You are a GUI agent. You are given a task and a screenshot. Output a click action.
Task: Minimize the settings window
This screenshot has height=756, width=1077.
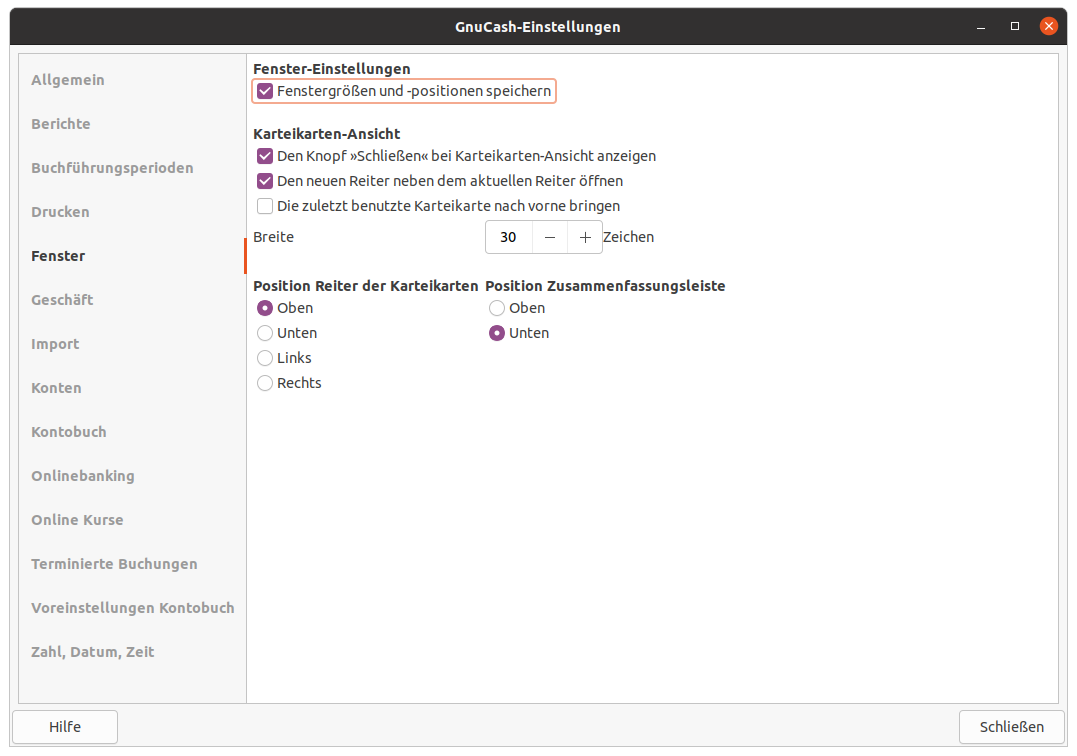(x=981, y=26)
